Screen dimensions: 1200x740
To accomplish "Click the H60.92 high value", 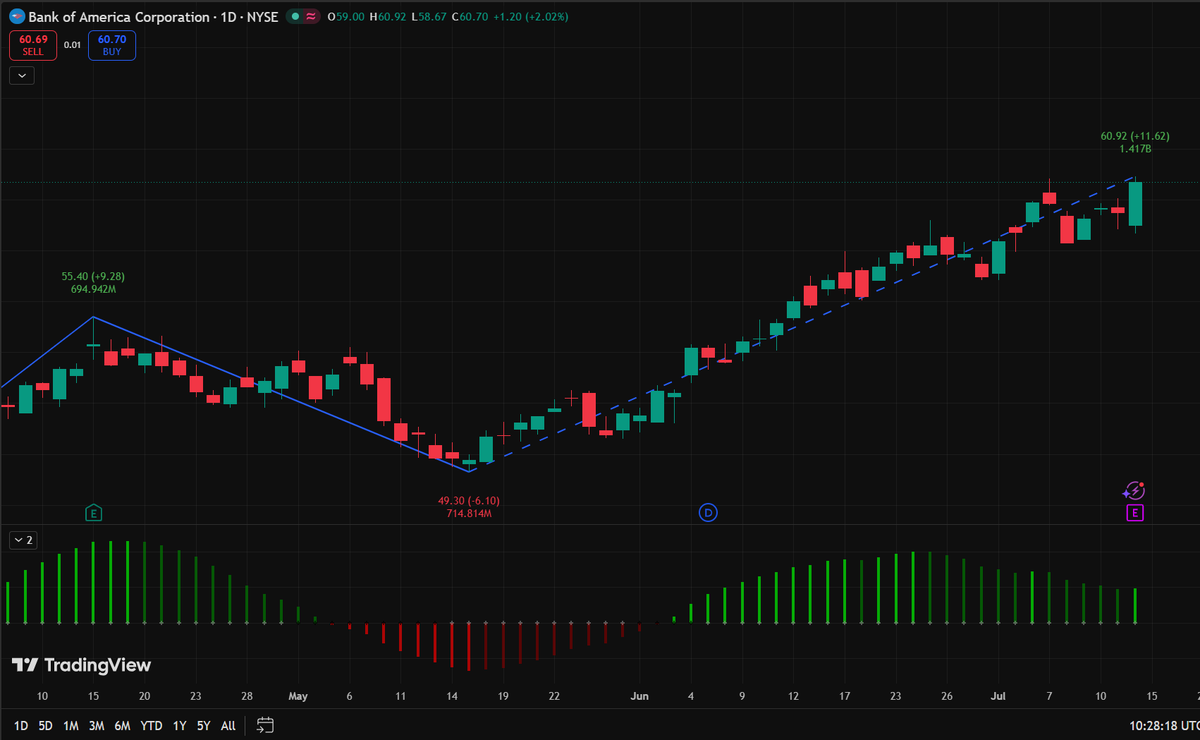I will tap(389, 17).
